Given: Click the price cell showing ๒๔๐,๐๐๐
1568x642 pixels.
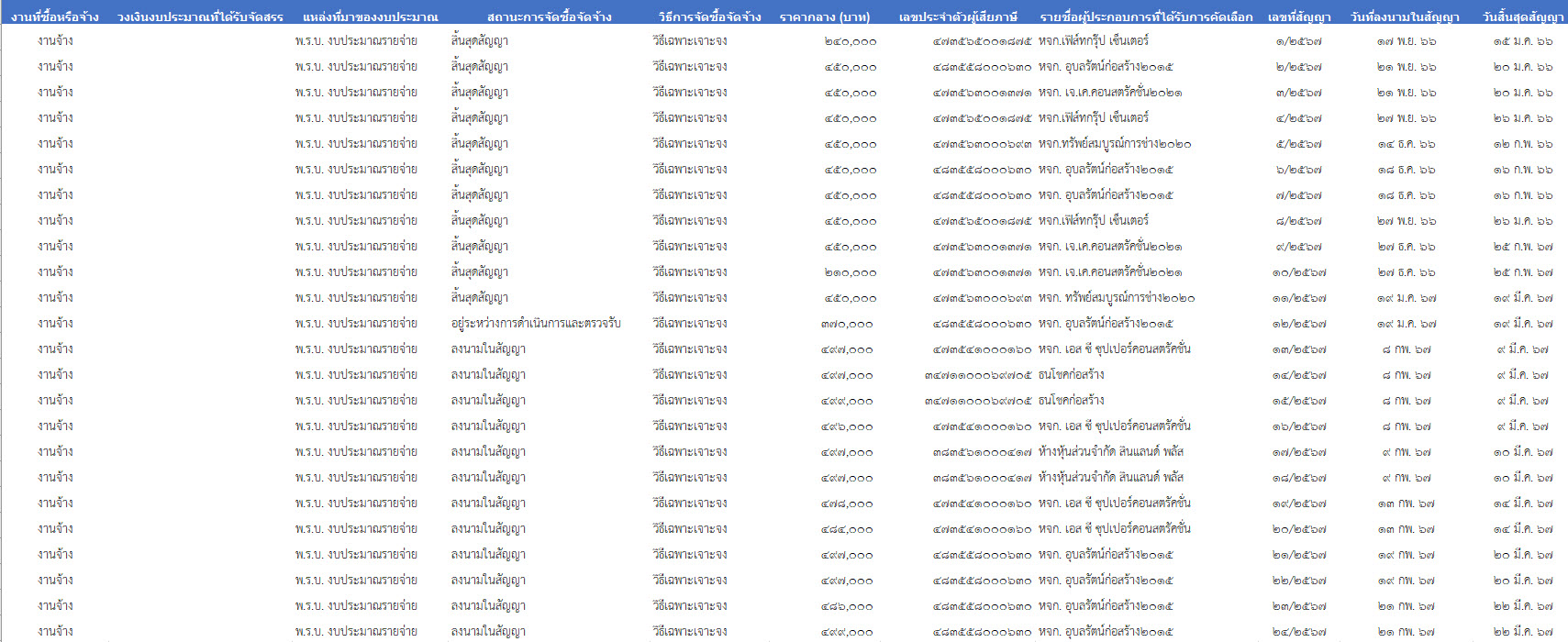Looking at the screenshot, I should click(x=851, y=41).
